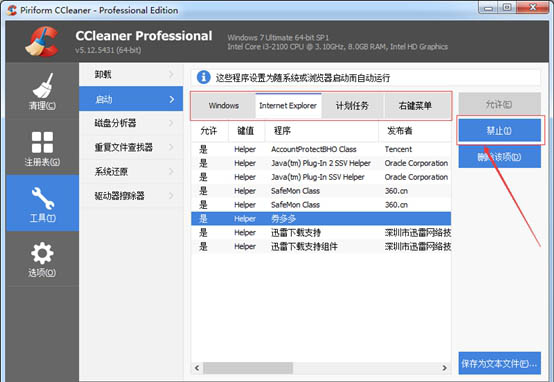The height and width of the screenshot is (382, 554).
Task: Open the 磁盘分析器 submenu item
Action: 131,123
